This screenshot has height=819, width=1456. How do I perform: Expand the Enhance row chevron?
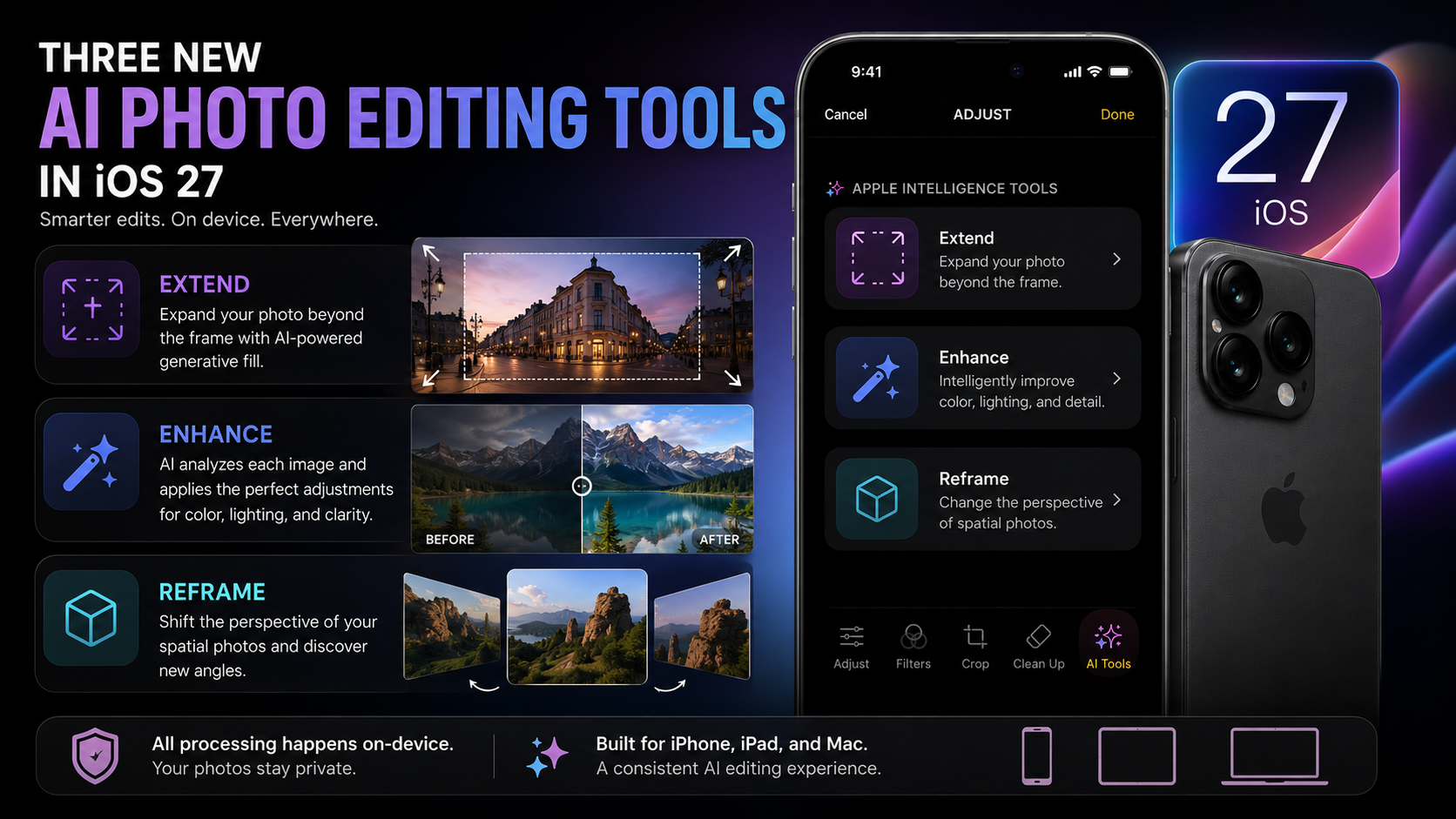coord(1116,379)
